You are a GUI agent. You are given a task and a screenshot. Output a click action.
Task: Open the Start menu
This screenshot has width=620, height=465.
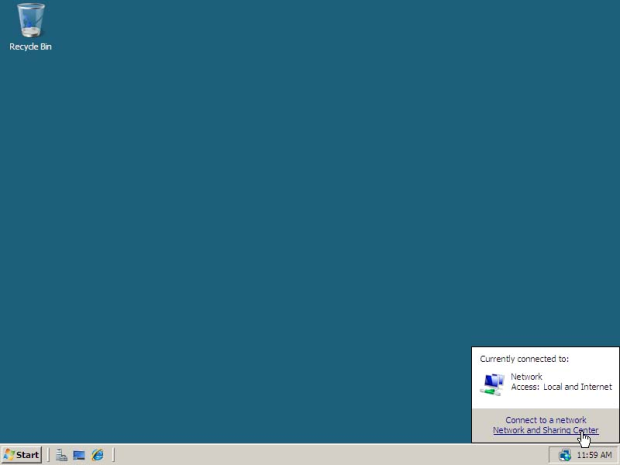tap(22, 454)
